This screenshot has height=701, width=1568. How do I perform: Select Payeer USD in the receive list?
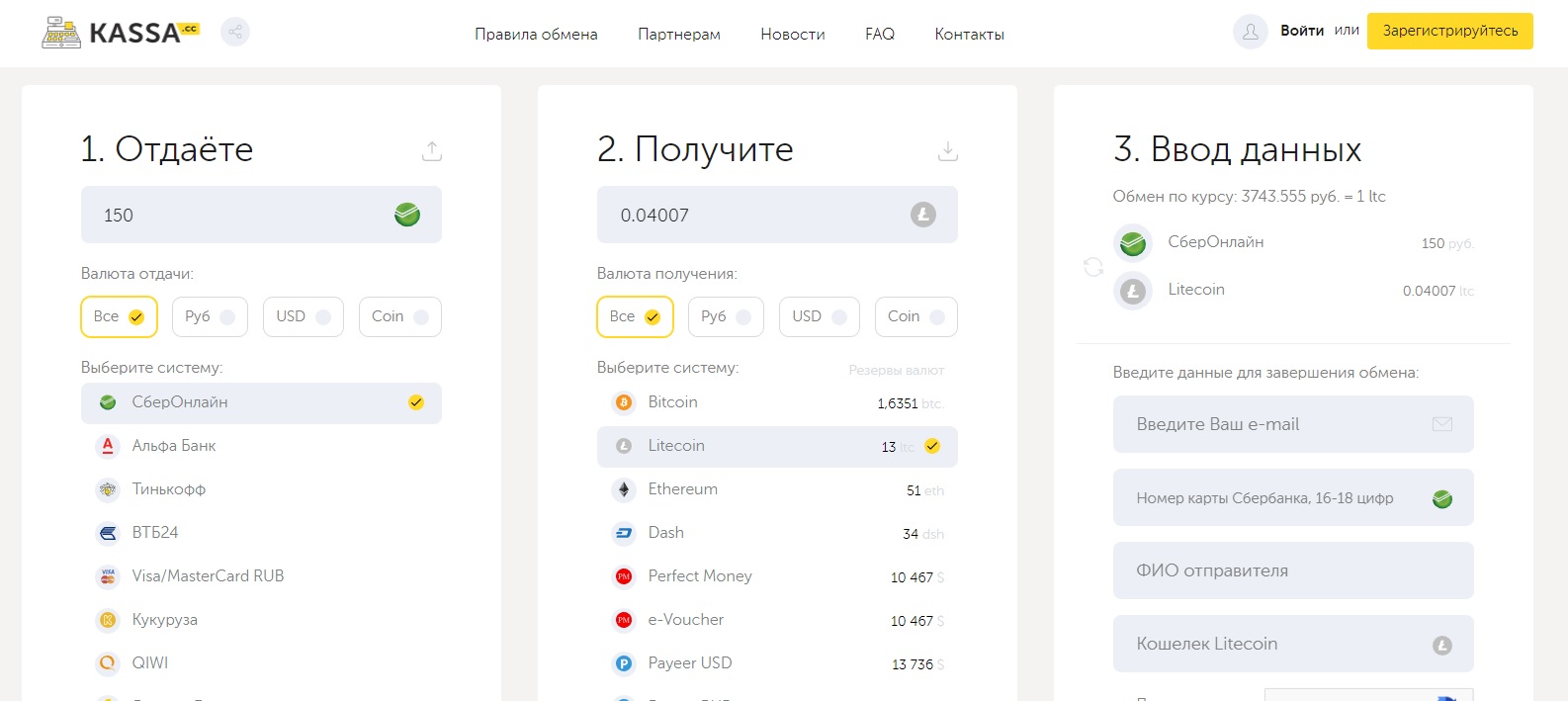click(x=777, y=663)
